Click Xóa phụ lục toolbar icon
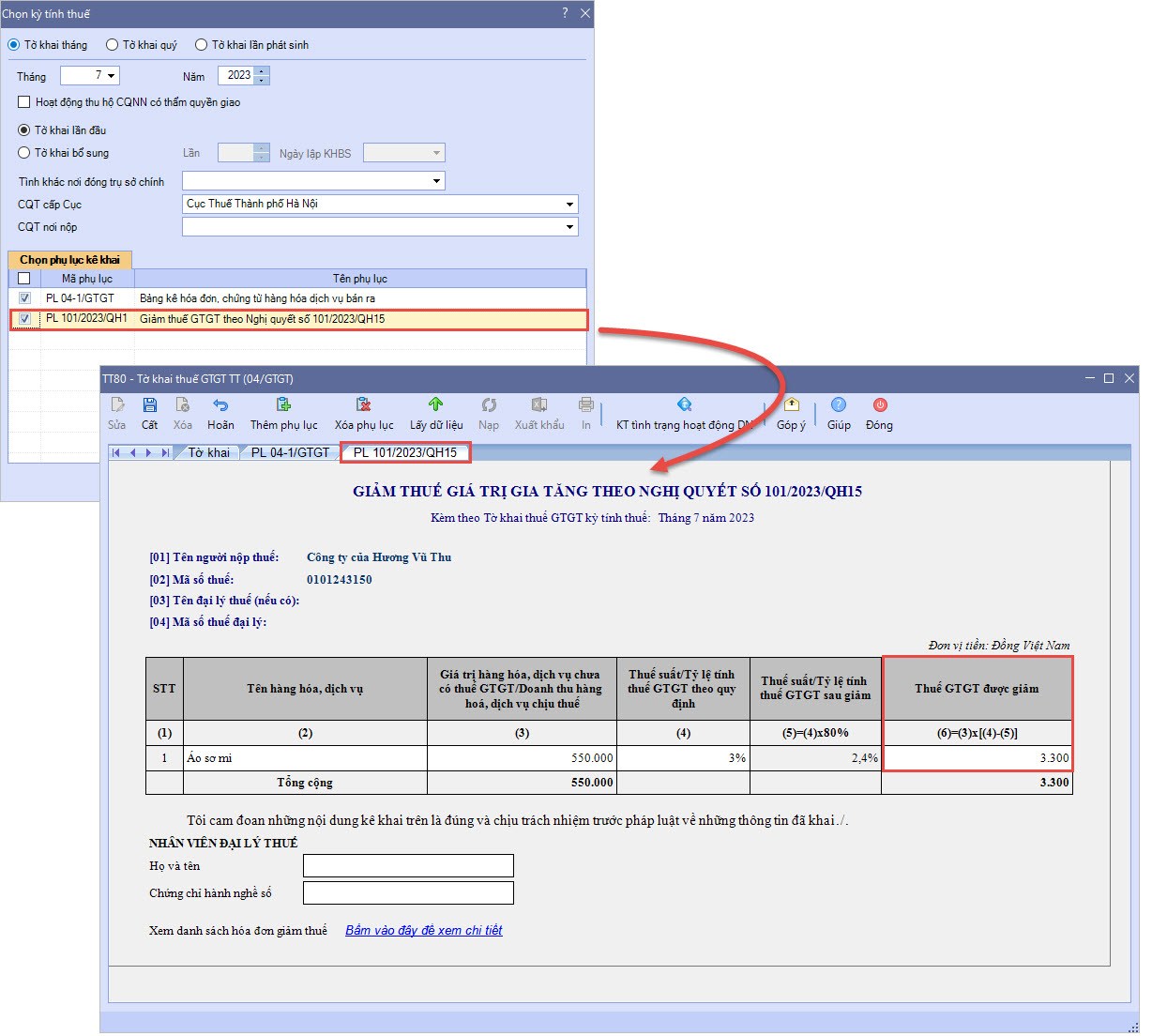 (364, 405)
